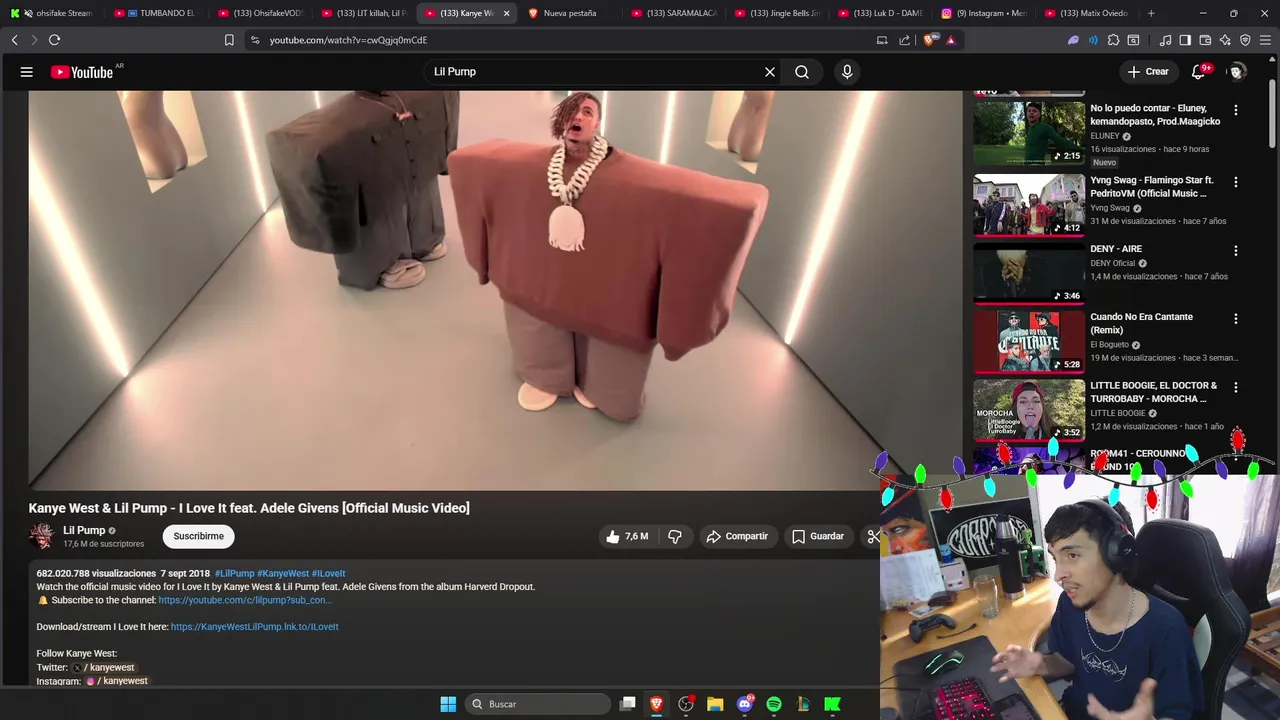Open OBS Studio from the taskbar
Screen dimensions: 1280x720
686,704
